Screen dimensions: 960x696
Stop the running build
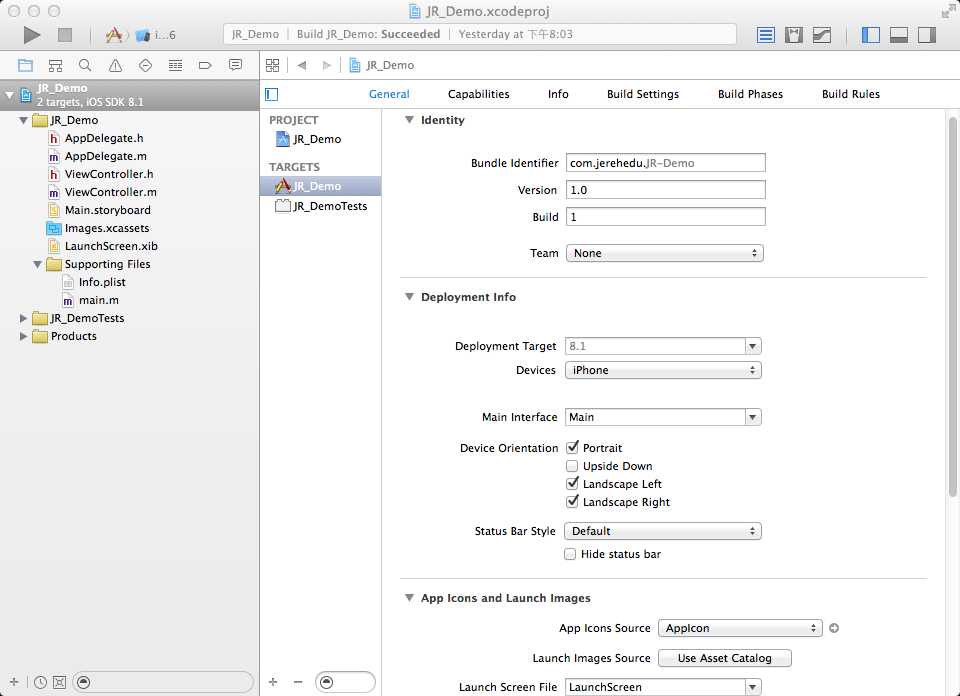[x=65, y=35]
